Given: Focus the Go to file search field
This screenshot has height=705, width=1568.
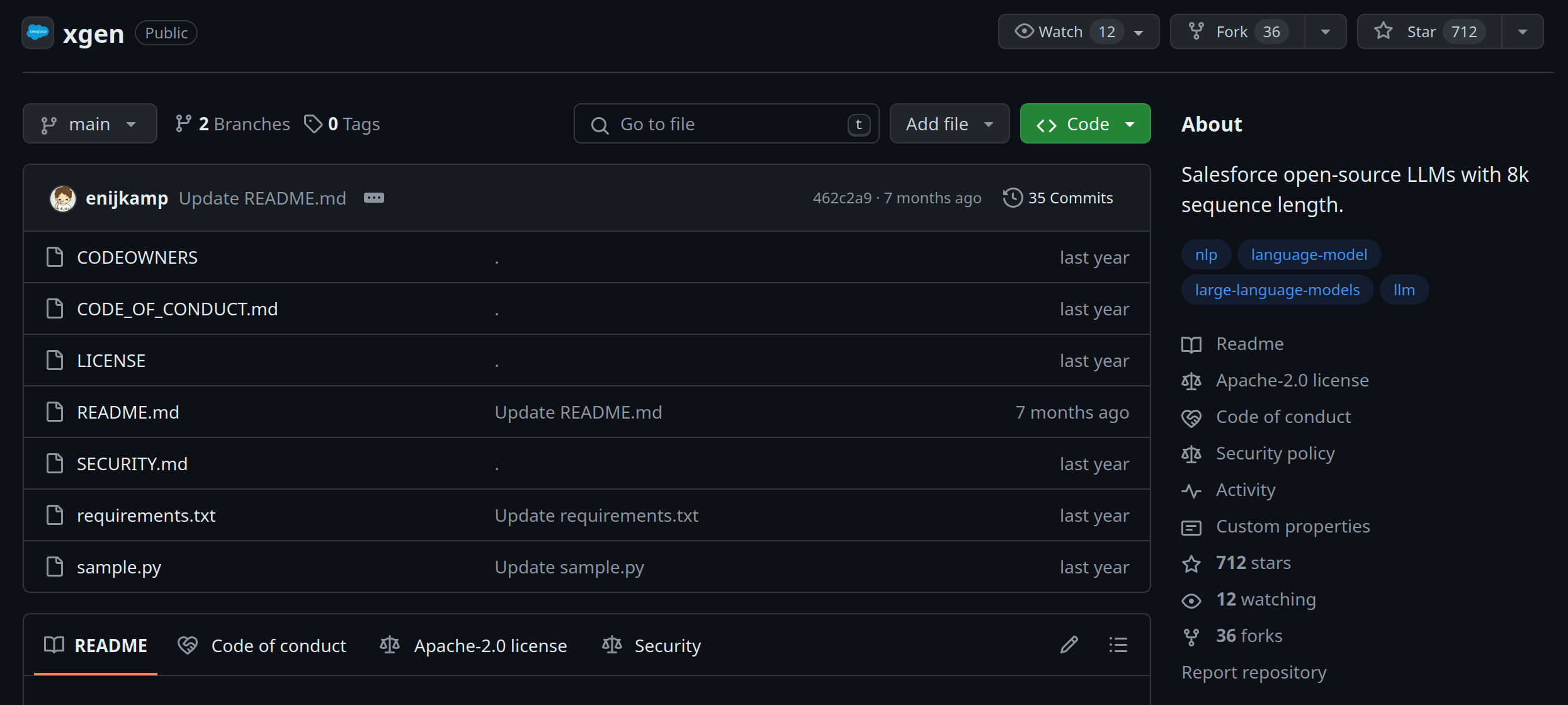Looking at the screenshot, I should pos(727,124).
